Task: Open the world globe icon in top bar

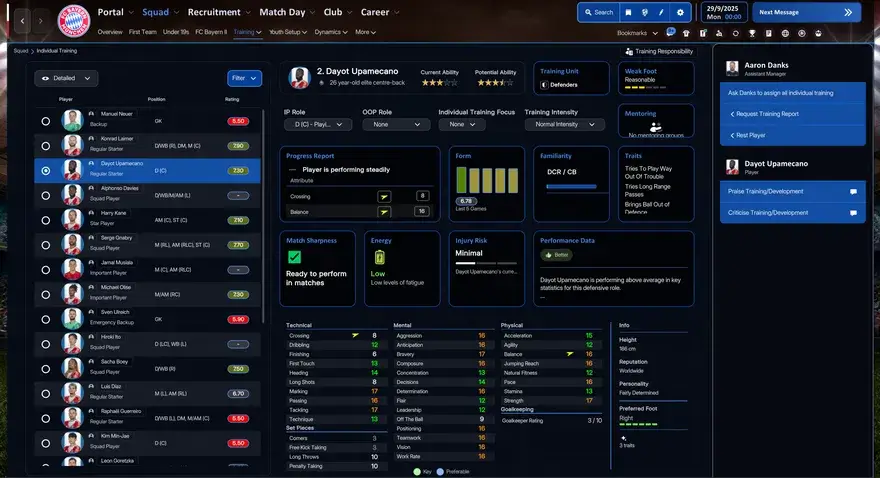Action: (644, 12)
